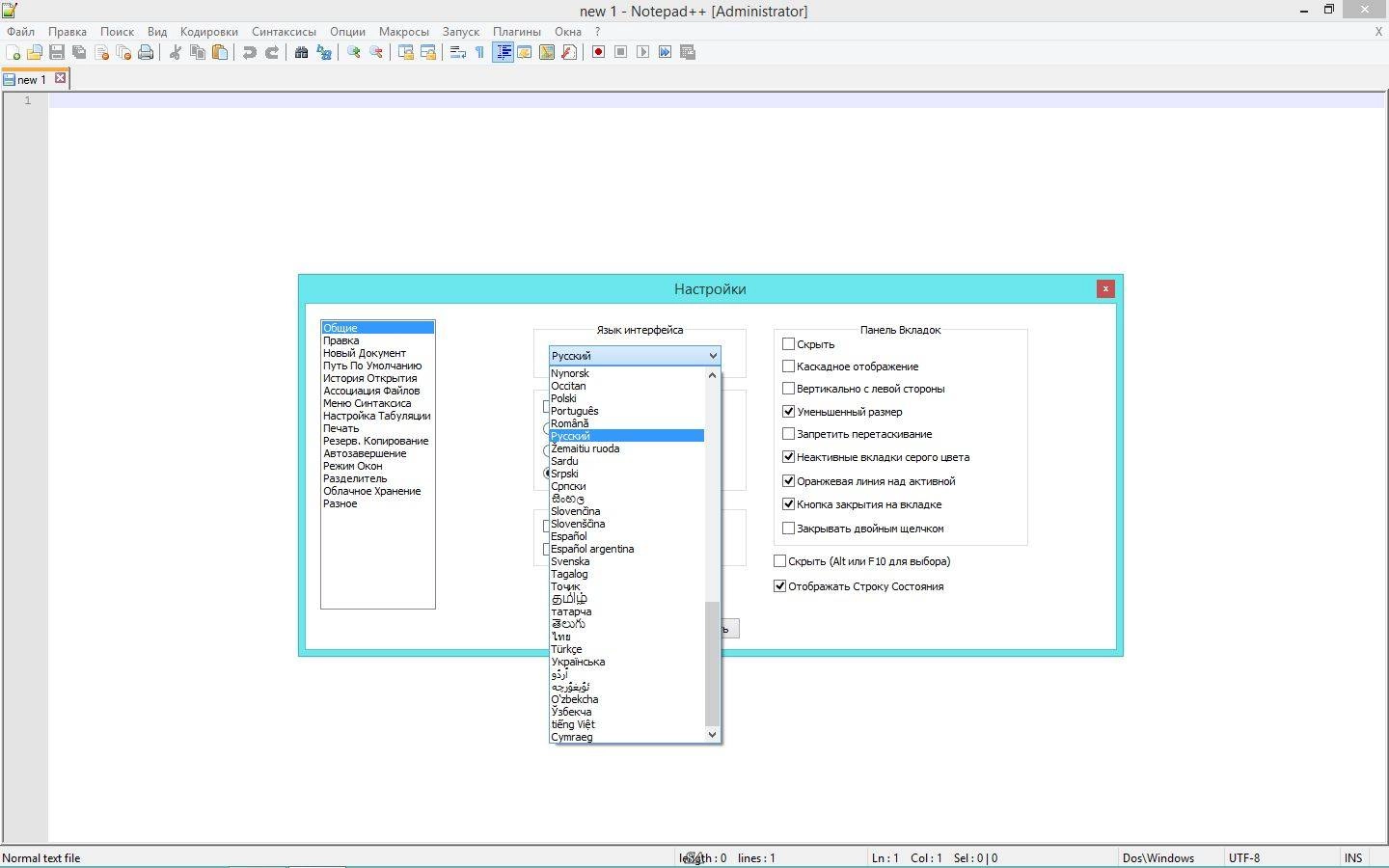Enable Закрывать двойным щелчком checkbox
The width and height of the screenshot is (1389, 868).
coord(788,528)
